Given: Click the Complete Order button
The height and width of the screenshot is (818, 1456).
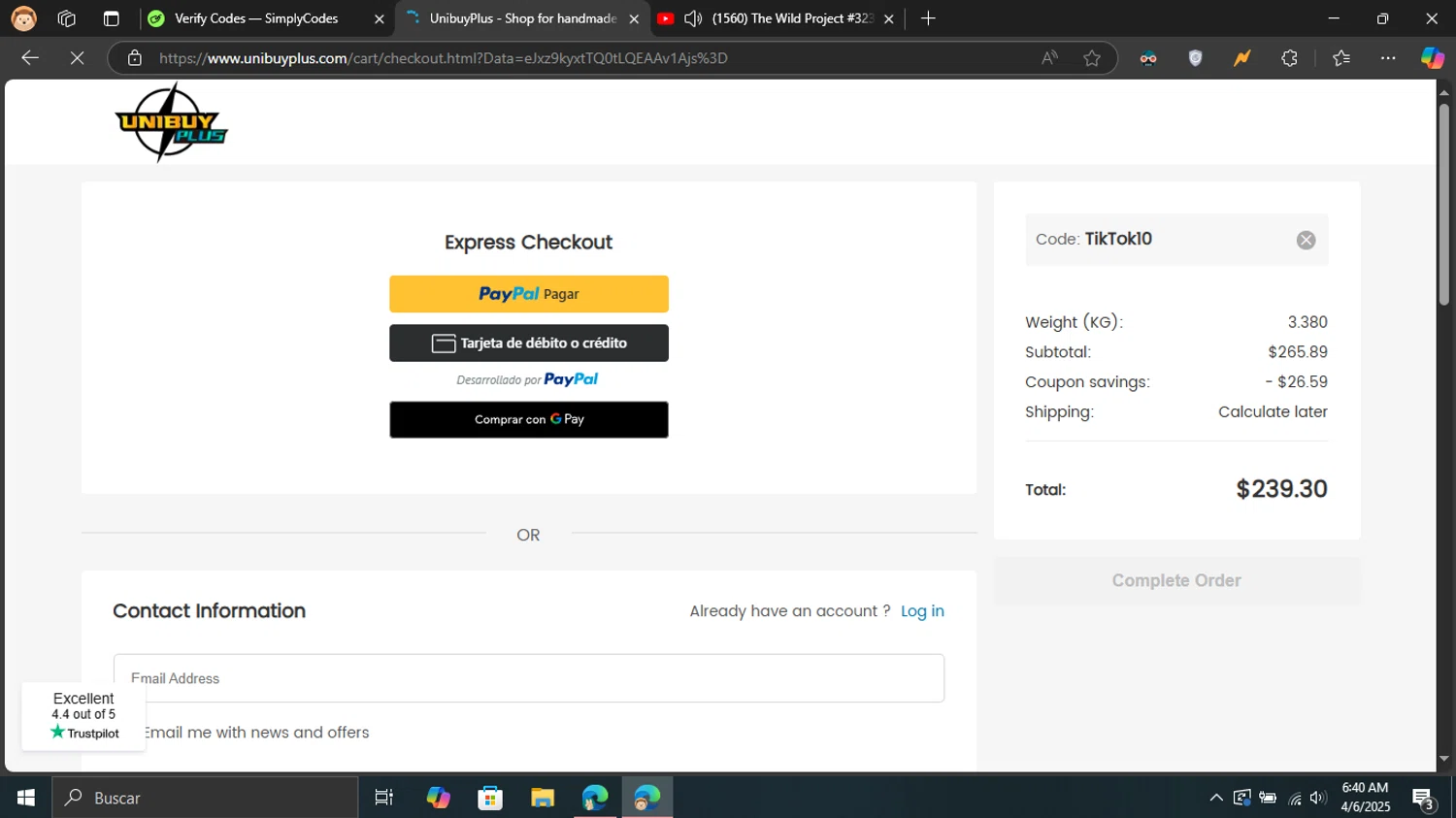Looking at the screenshot, I should click(1176, 580).
